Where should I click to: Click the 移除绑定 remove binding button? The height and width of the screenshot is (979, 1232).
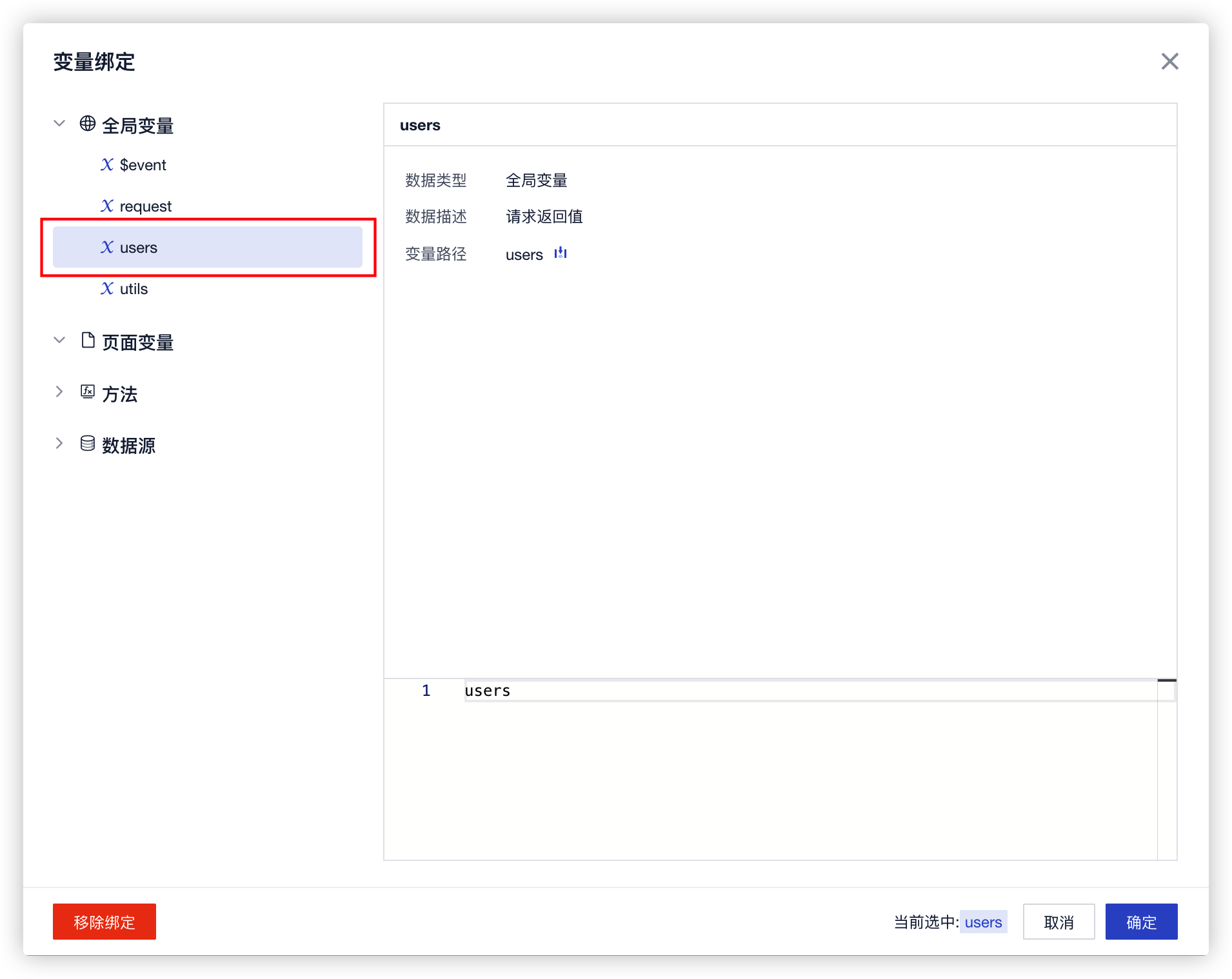[x=104, y=922]
